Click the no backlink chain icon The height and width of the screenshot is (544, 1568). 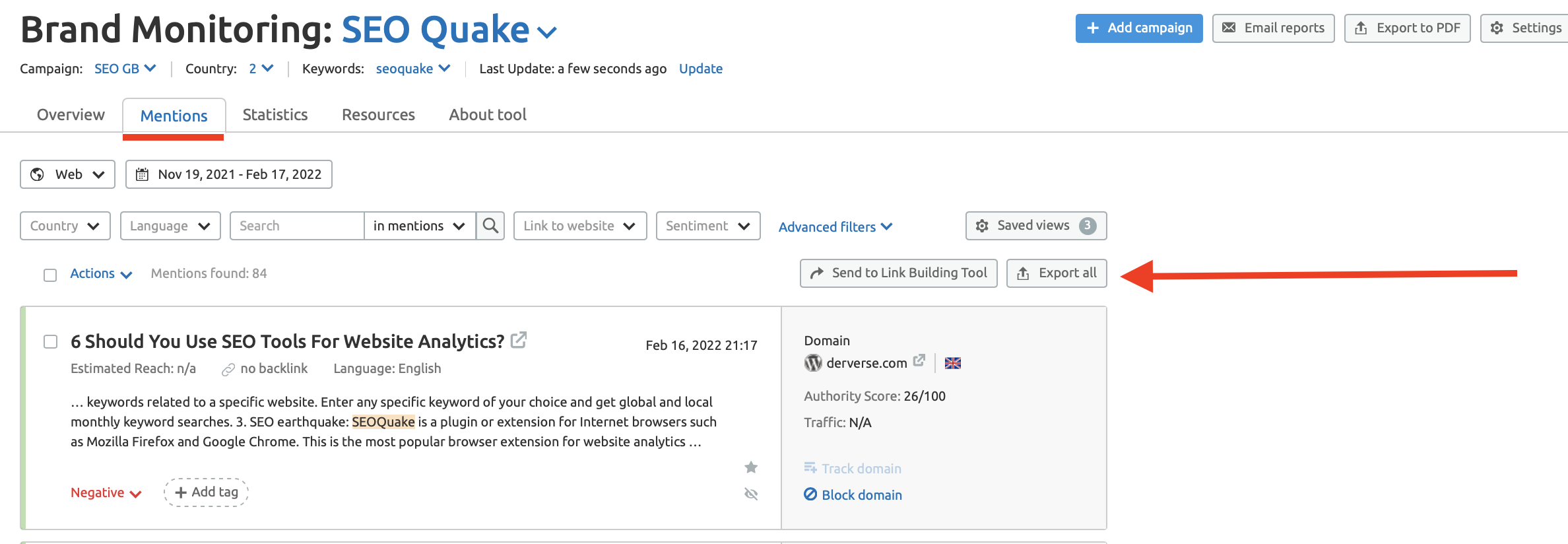coord(228,369)
